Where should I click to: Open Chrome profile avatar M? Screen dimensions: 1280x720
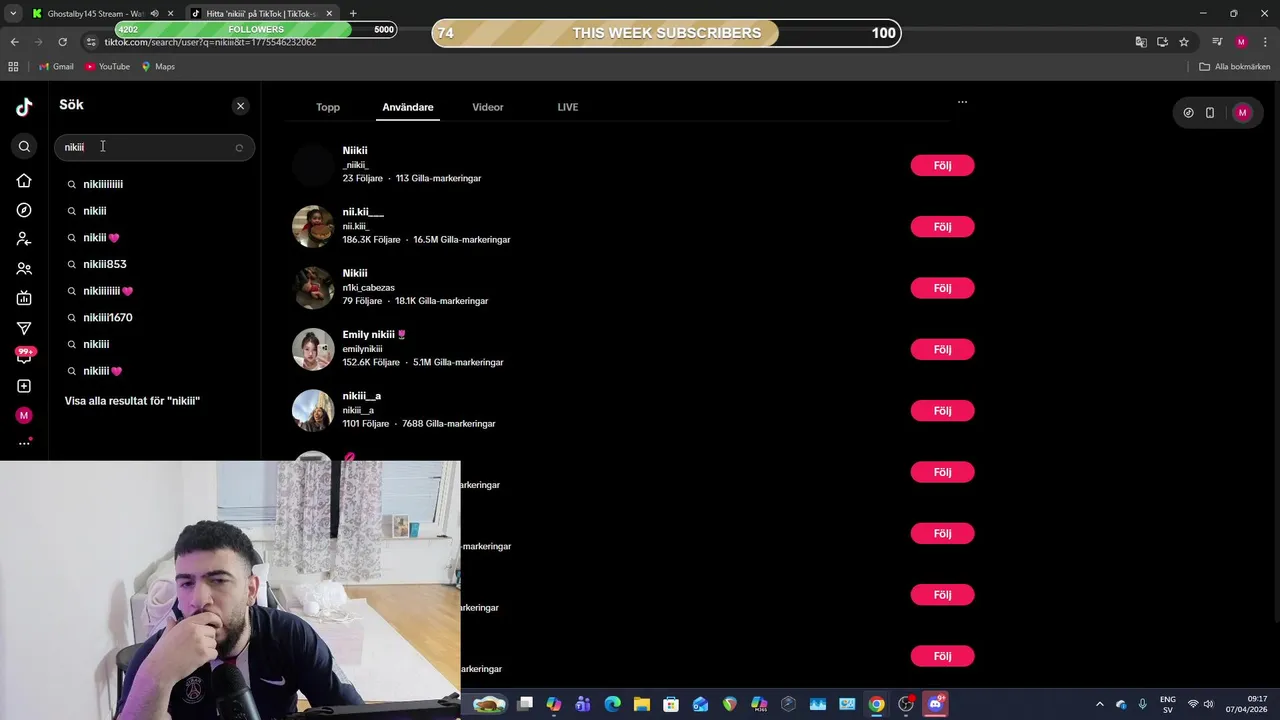tap(1241, 42)
